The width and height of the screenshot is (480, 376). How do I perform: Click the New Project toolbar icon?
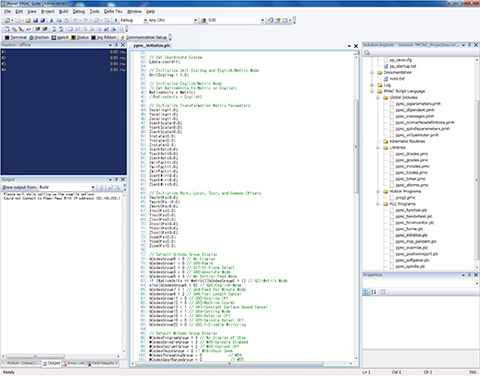coord(7,20)
